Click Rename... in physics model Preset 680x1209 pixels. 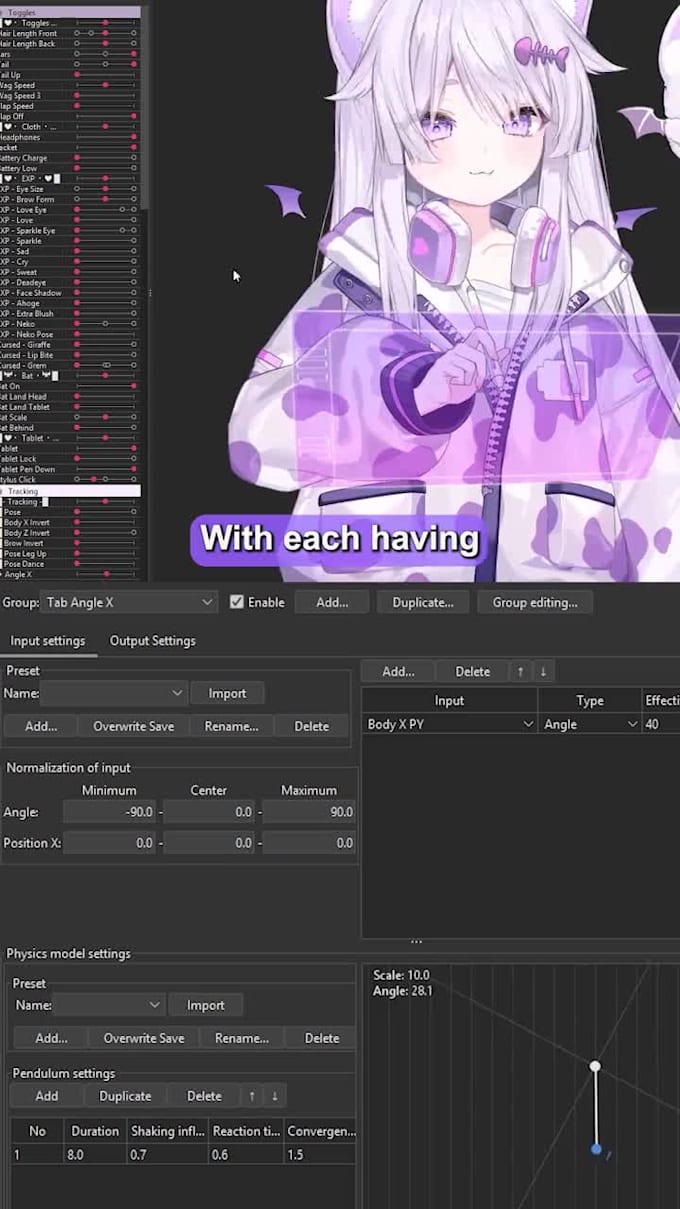(x=241, y=1038)
